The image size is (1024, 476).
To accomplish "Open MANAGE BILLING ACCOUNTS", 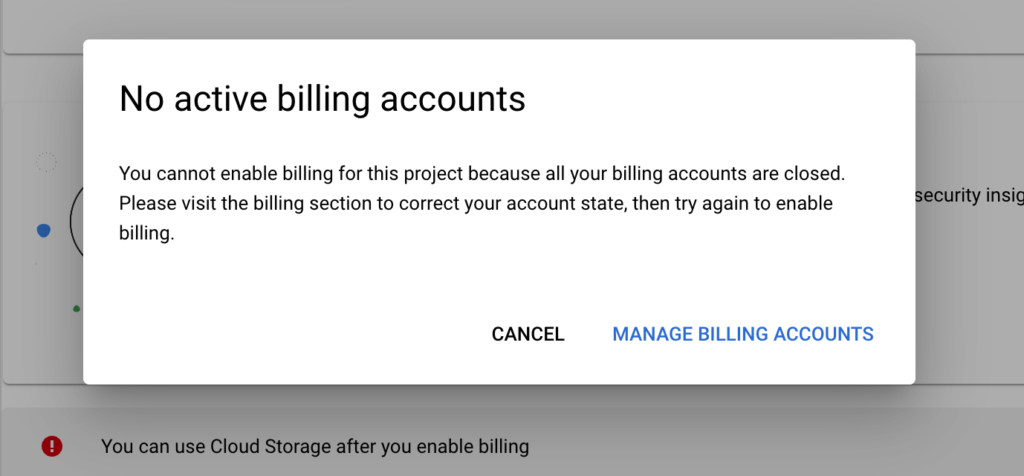I will pyautogui.click(x=743, y=334).
